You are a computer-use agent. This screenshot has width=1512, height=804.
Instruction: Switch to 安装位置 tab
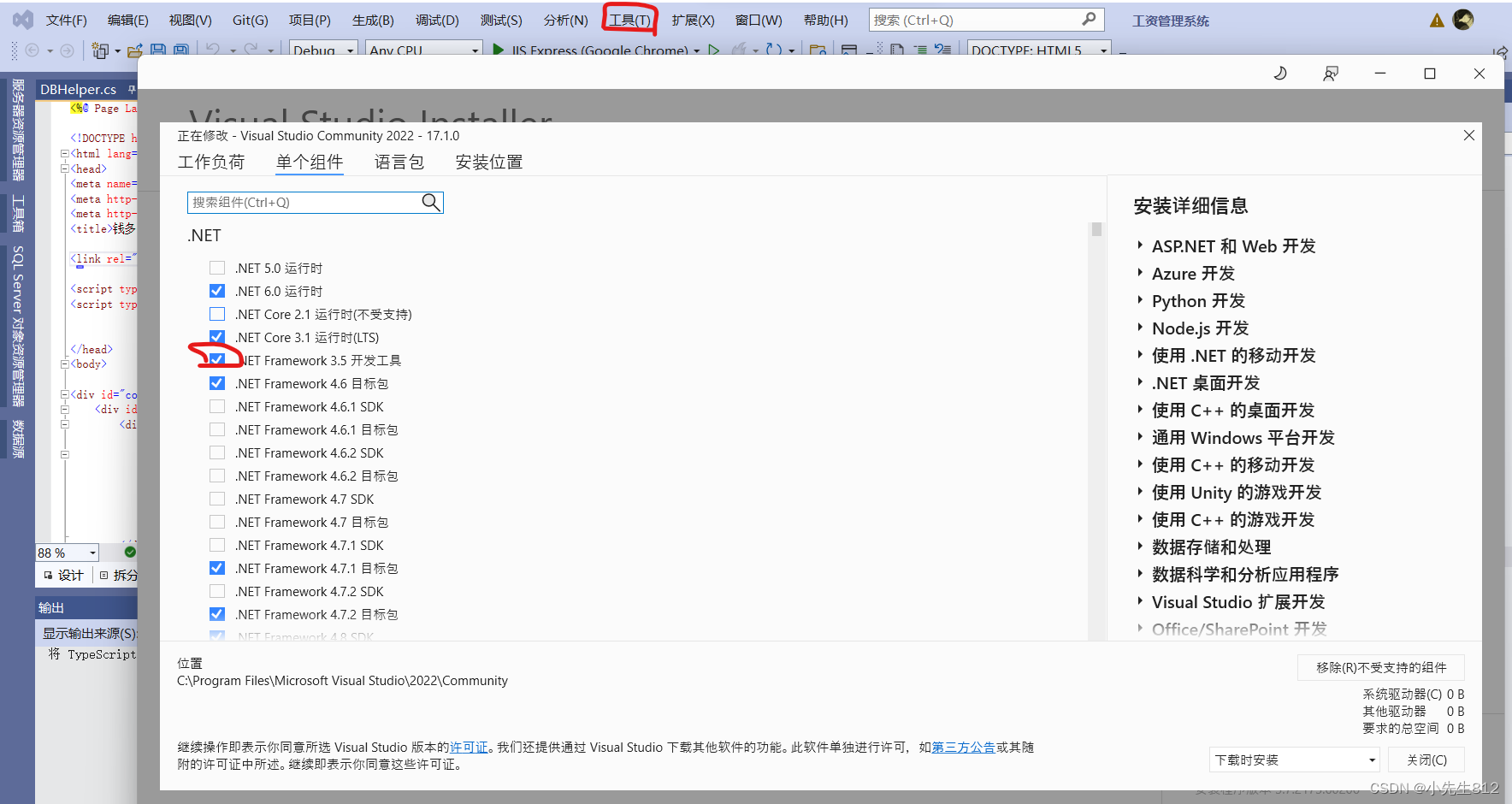489,162
